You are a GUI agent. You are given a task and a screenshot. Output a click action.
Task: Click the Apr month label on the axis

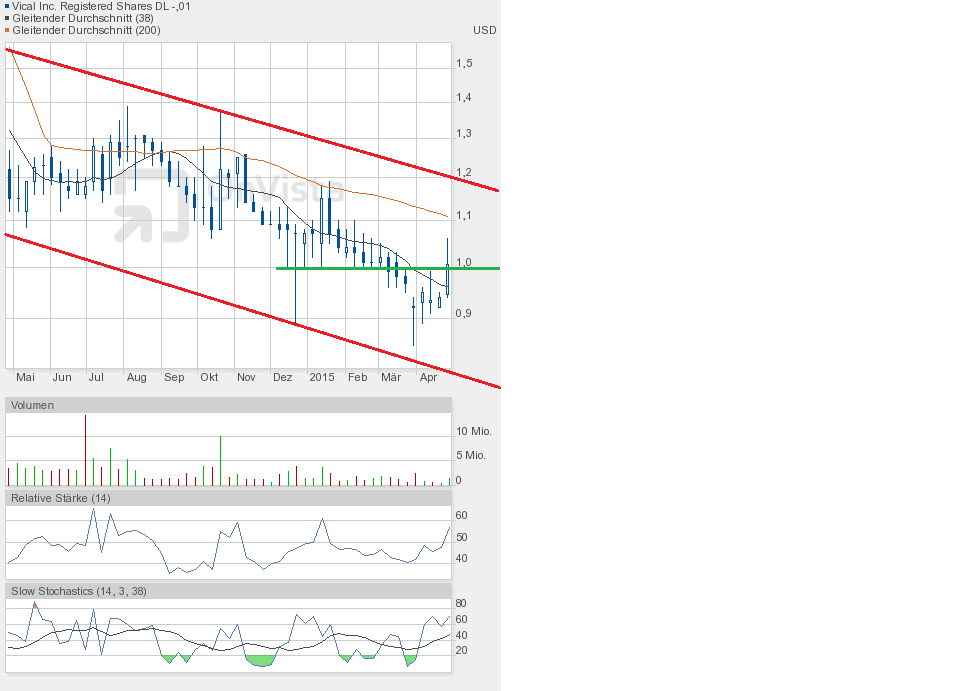click(428, 377)
